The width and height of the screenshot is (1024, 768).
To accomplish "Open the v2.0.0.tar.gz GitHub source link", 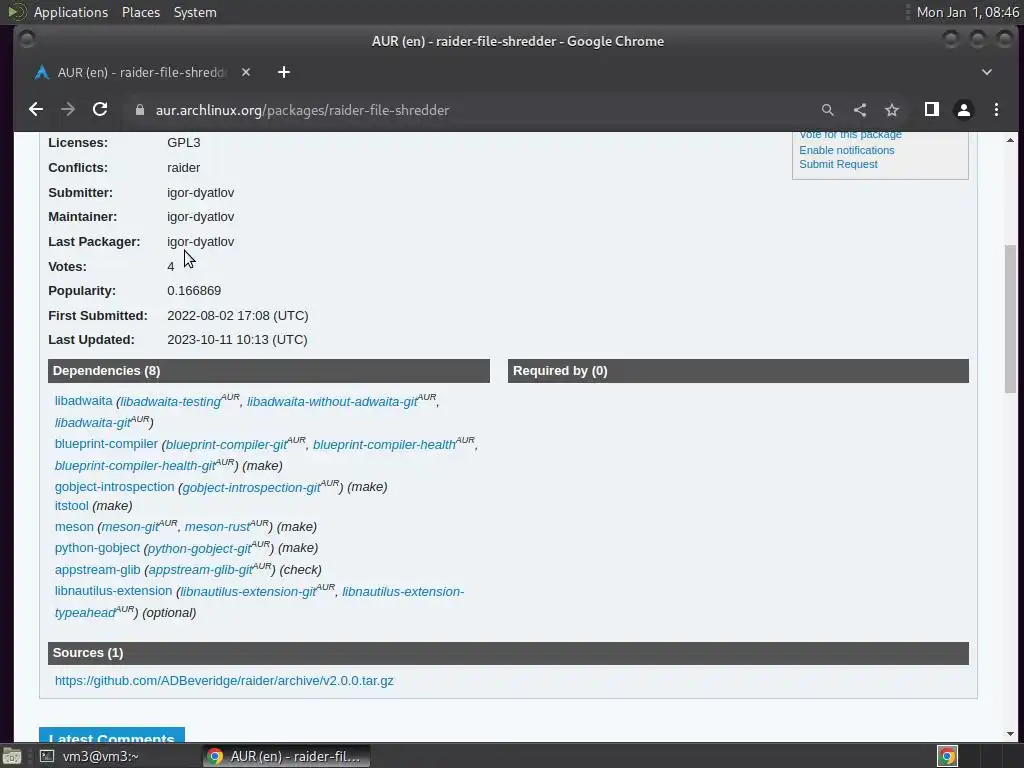I will point(224,680).
